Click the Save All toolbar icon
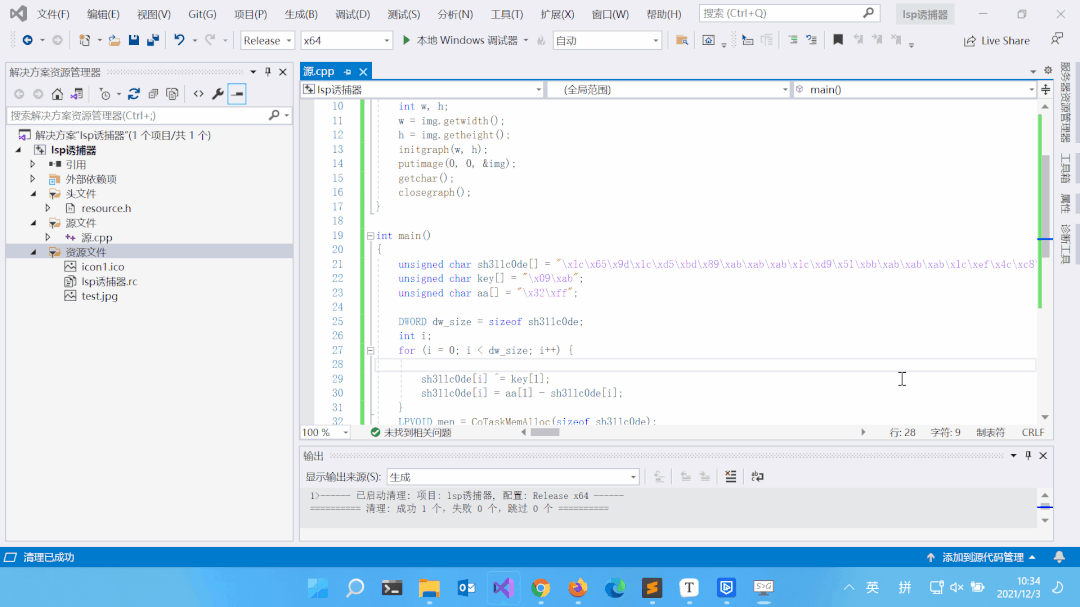Screen dimensions: 1080x607 click(x=153, y=40)
